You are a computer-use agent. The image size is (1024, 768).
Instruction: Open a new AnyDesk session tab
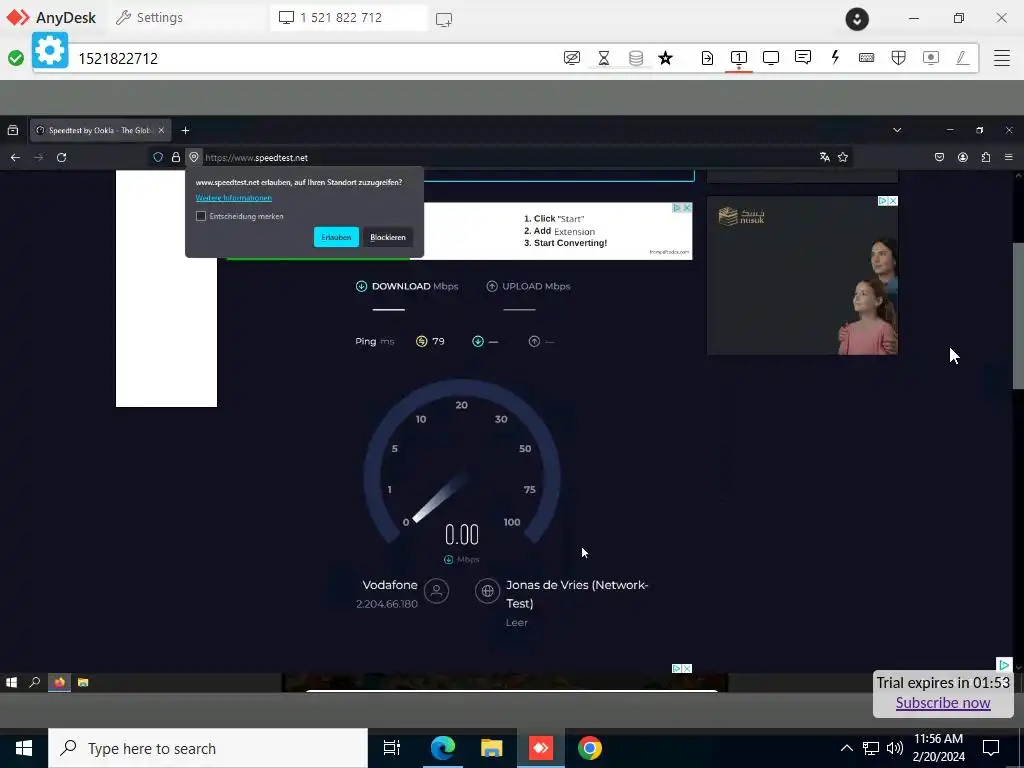444,19
